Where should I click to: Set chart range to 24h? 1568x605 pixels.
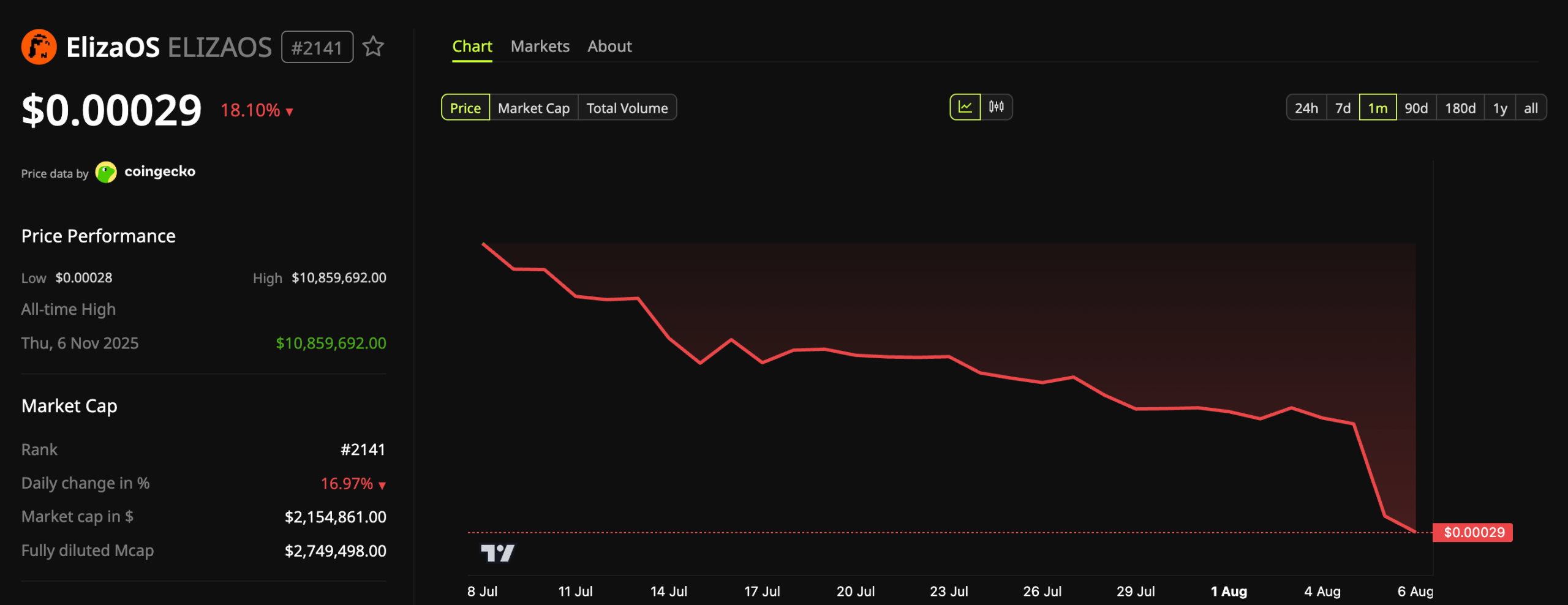point(1306,108)
